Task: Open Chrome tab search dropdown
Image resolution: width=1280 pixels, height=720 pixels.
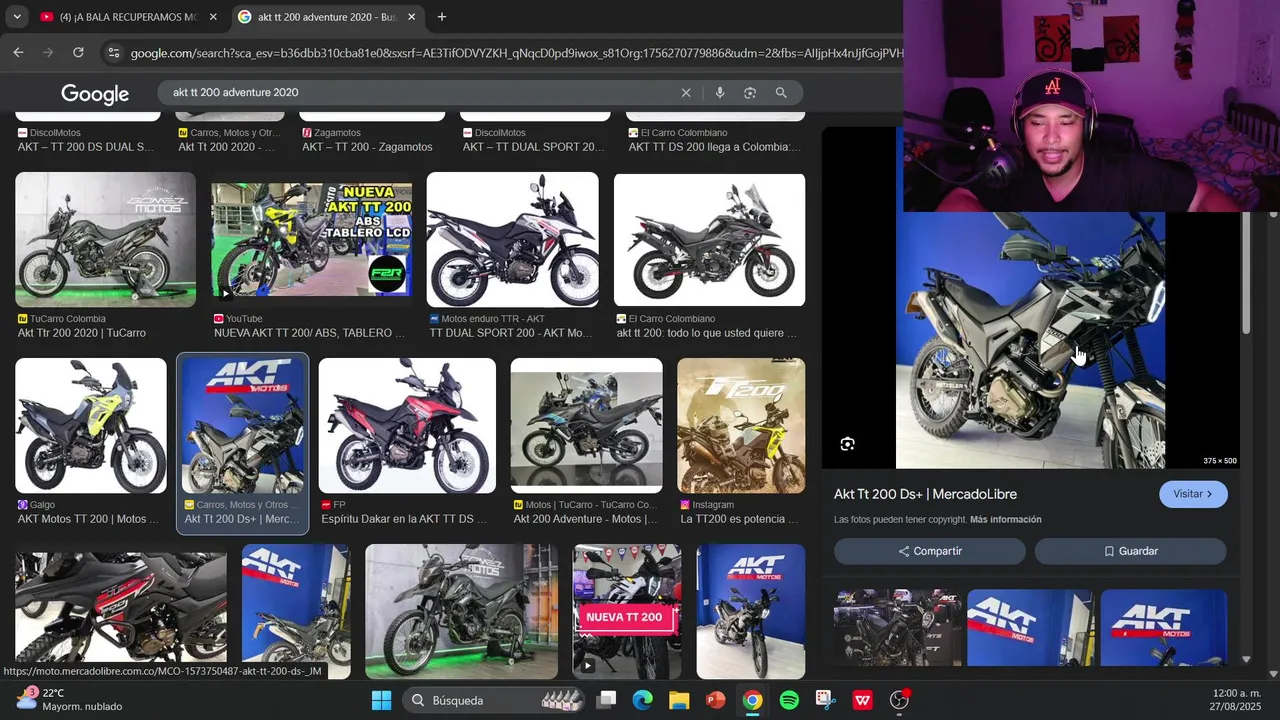Action: (16, 17)
